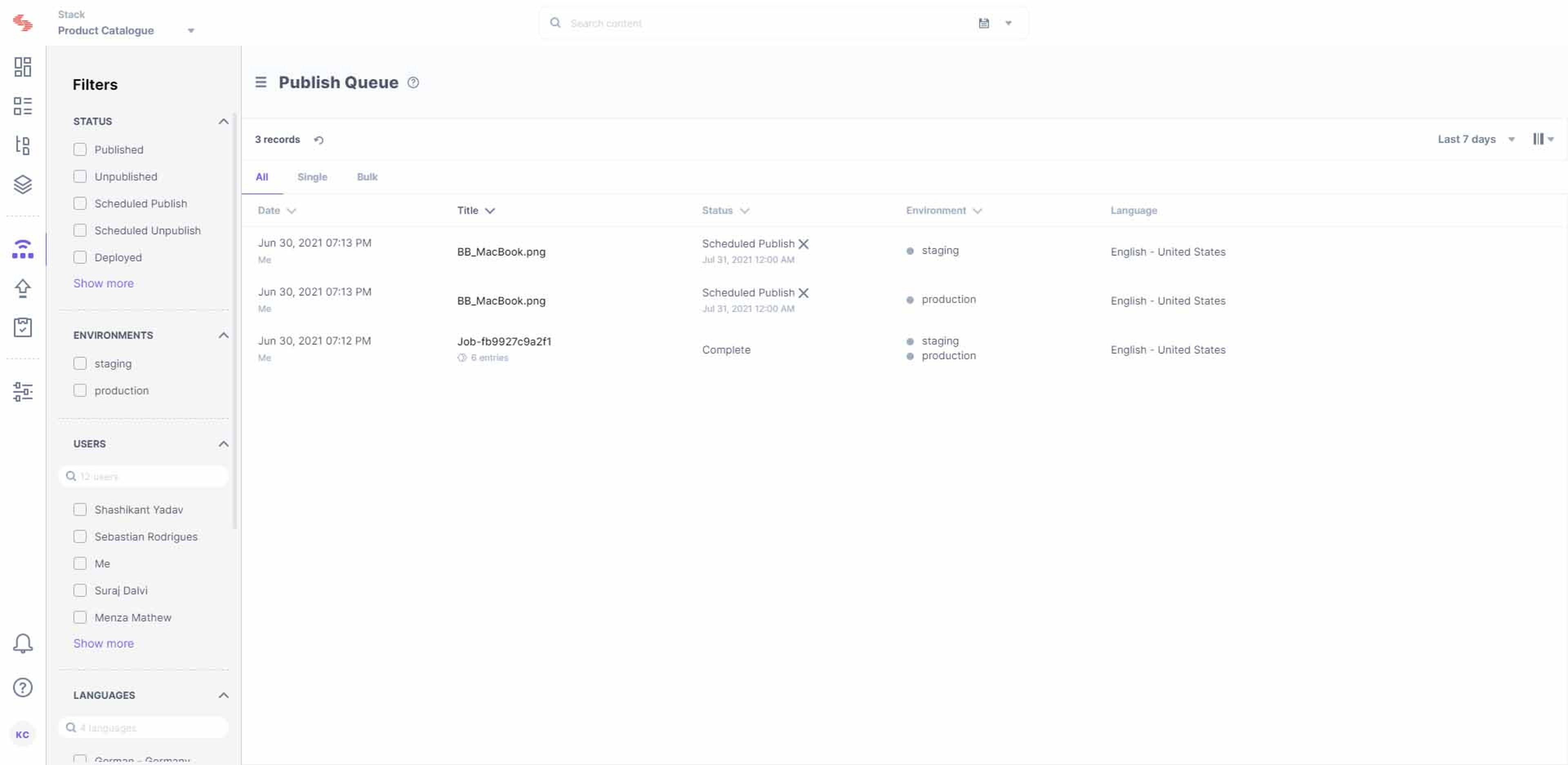Open the Releases upload arrow icon
Image resolution: width=1568 pixels, height=765 pixels.
[22, 289]
